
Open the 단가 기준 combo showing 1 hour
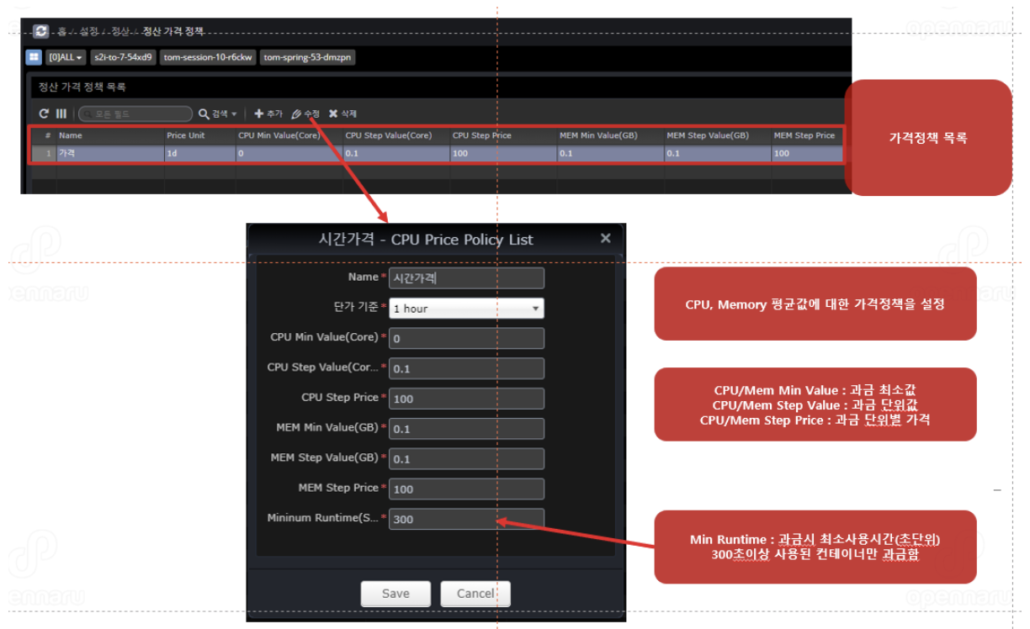pos(466,308)
